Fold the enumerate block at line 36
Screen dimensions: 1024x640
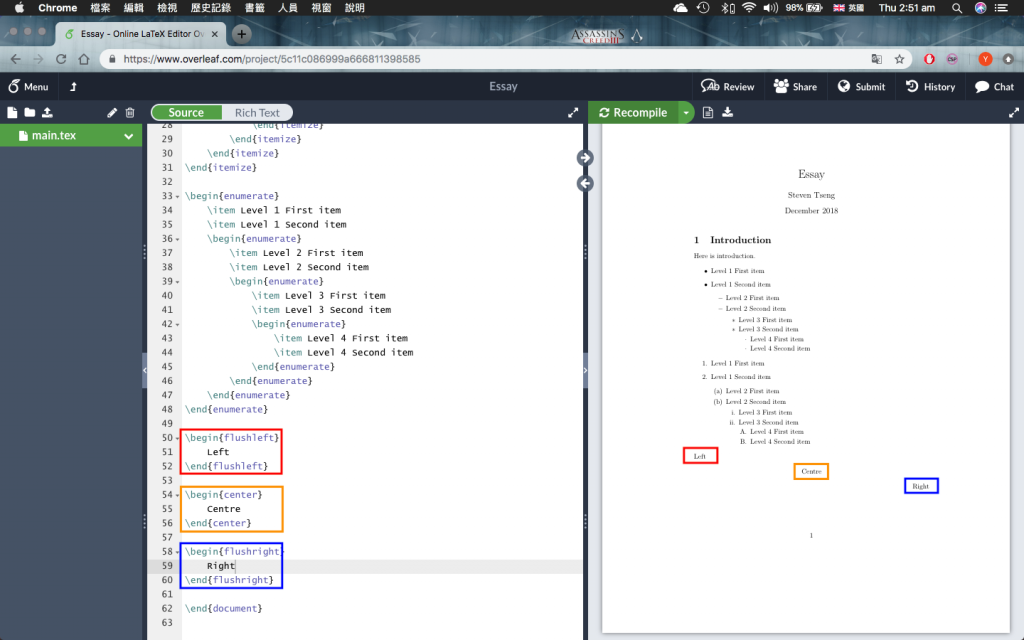(x=178, y=239)
